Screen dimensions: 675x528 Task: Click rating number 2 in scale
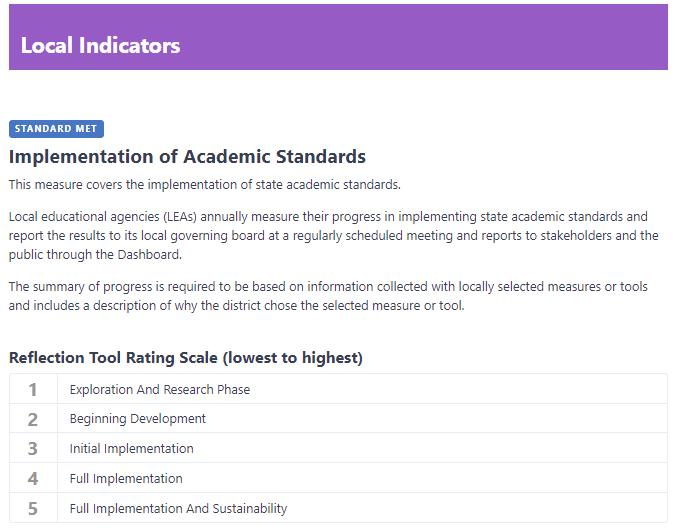33,419
